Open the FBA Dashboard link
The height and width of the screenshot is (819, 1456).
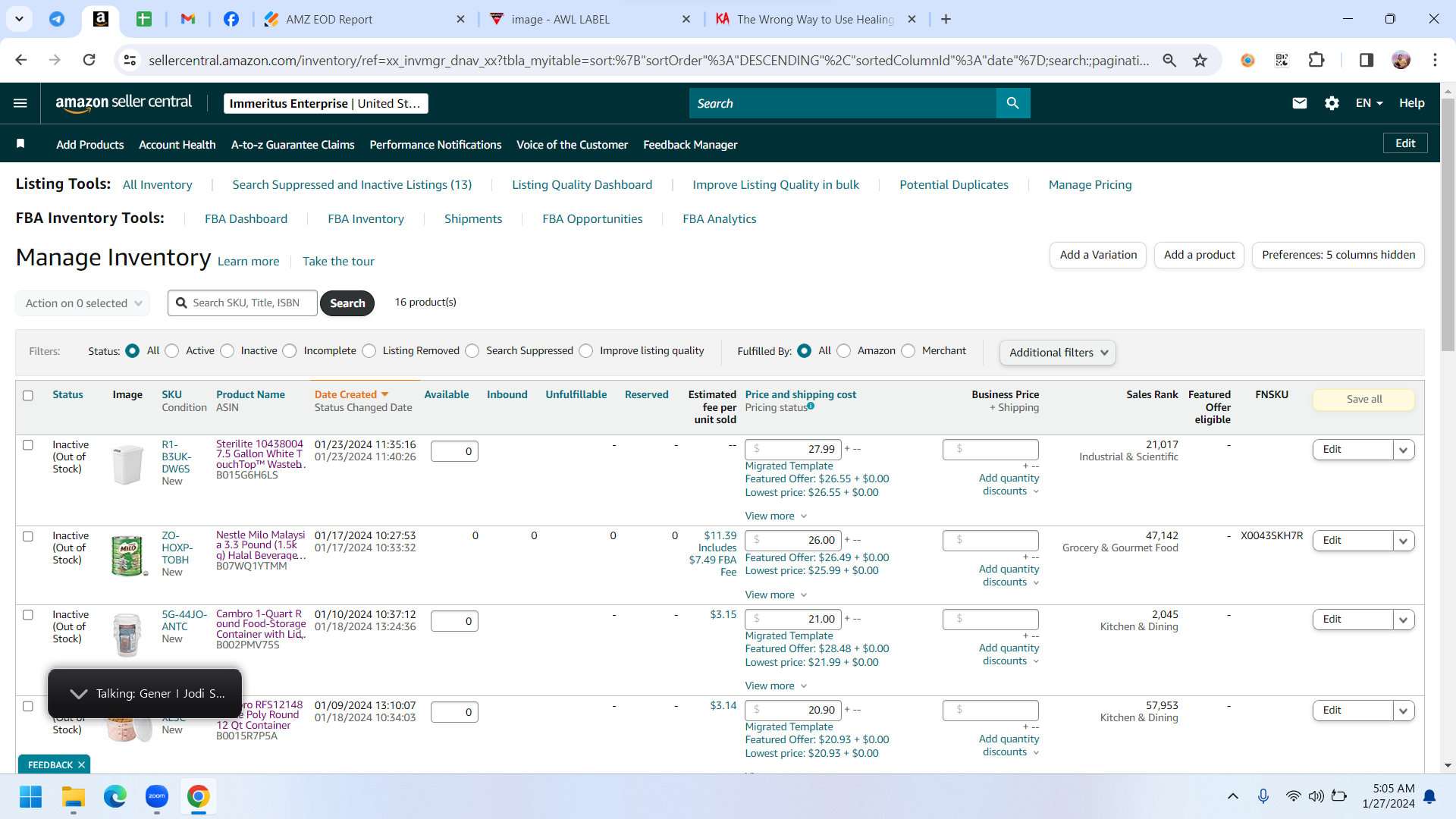(246, 219)
